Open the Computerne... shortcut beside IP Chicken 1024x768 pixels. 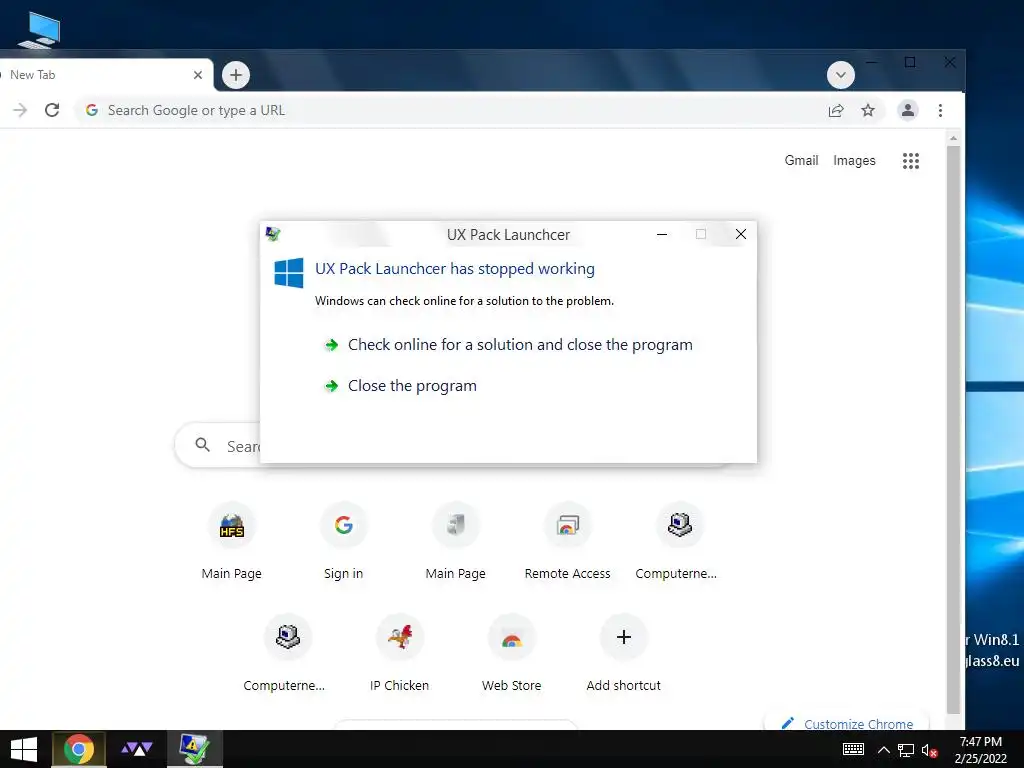click(288, 637)
